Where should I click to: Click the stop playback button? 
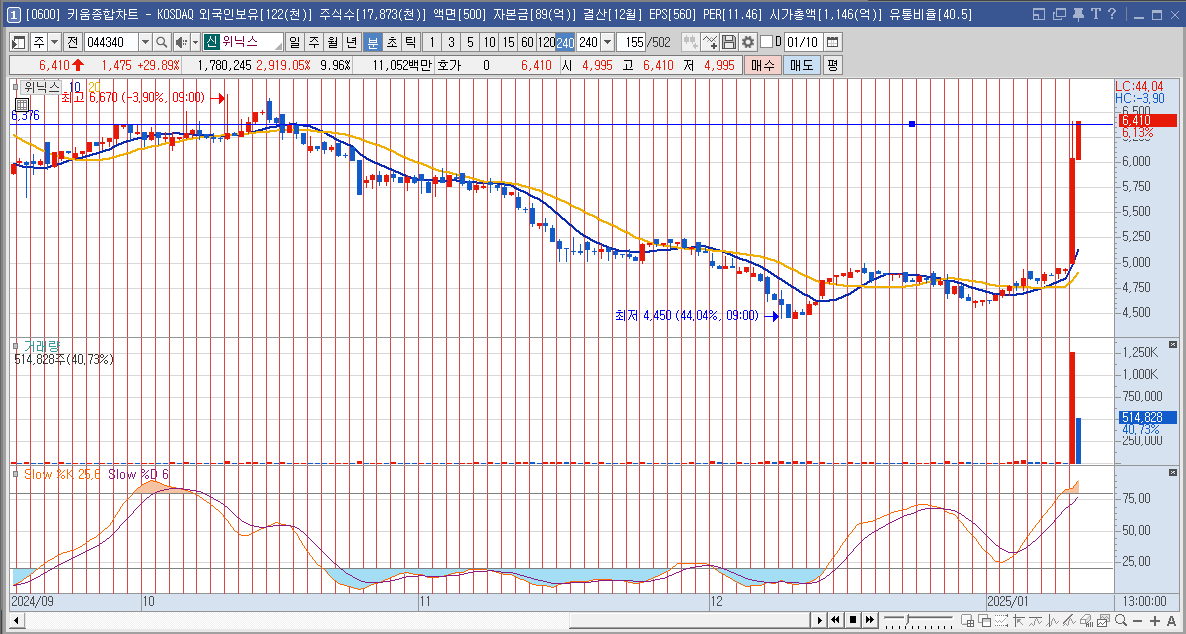(x=853, y=620)
